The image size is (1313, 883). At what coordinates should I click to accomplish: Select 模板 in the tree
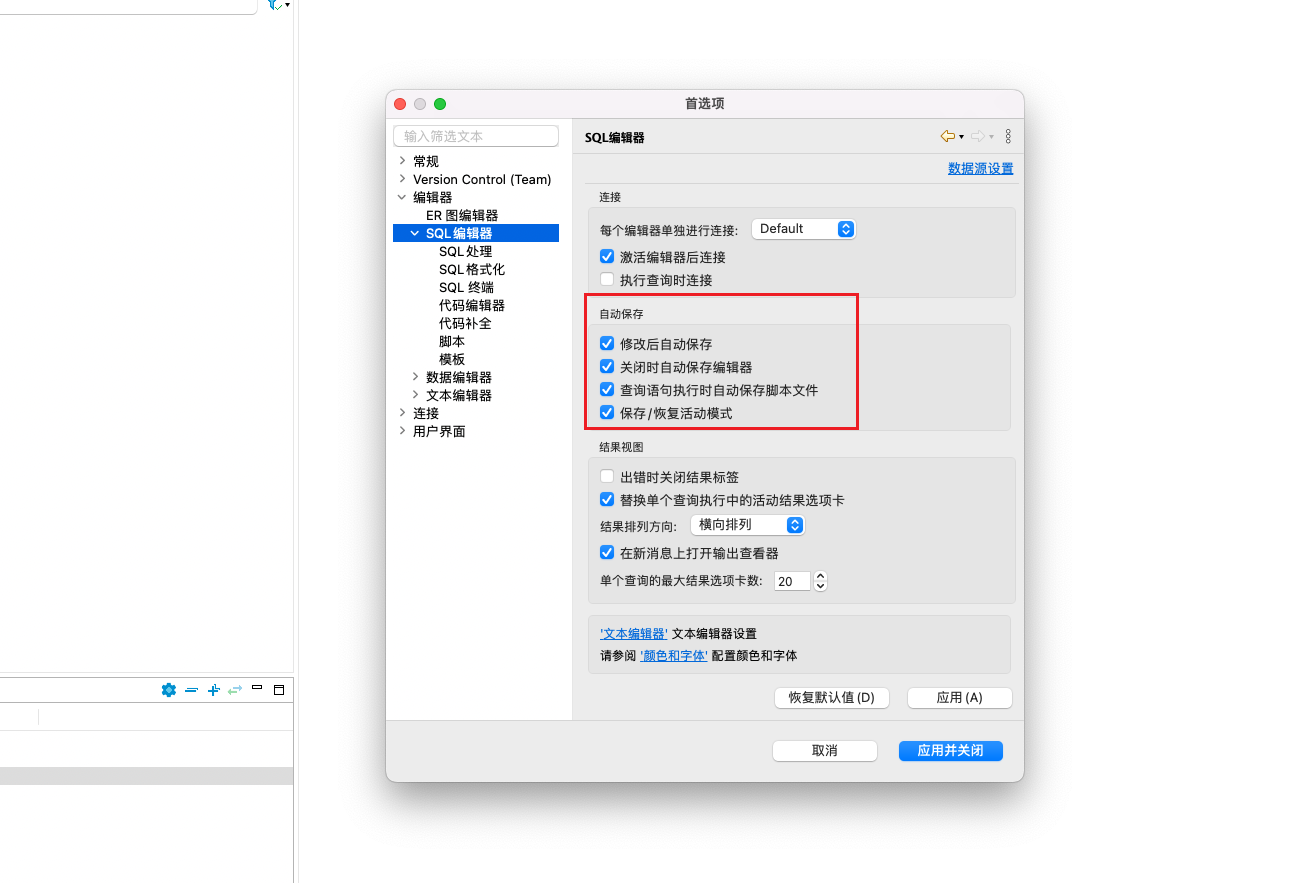pyautogui.click(x=452, y=359)
